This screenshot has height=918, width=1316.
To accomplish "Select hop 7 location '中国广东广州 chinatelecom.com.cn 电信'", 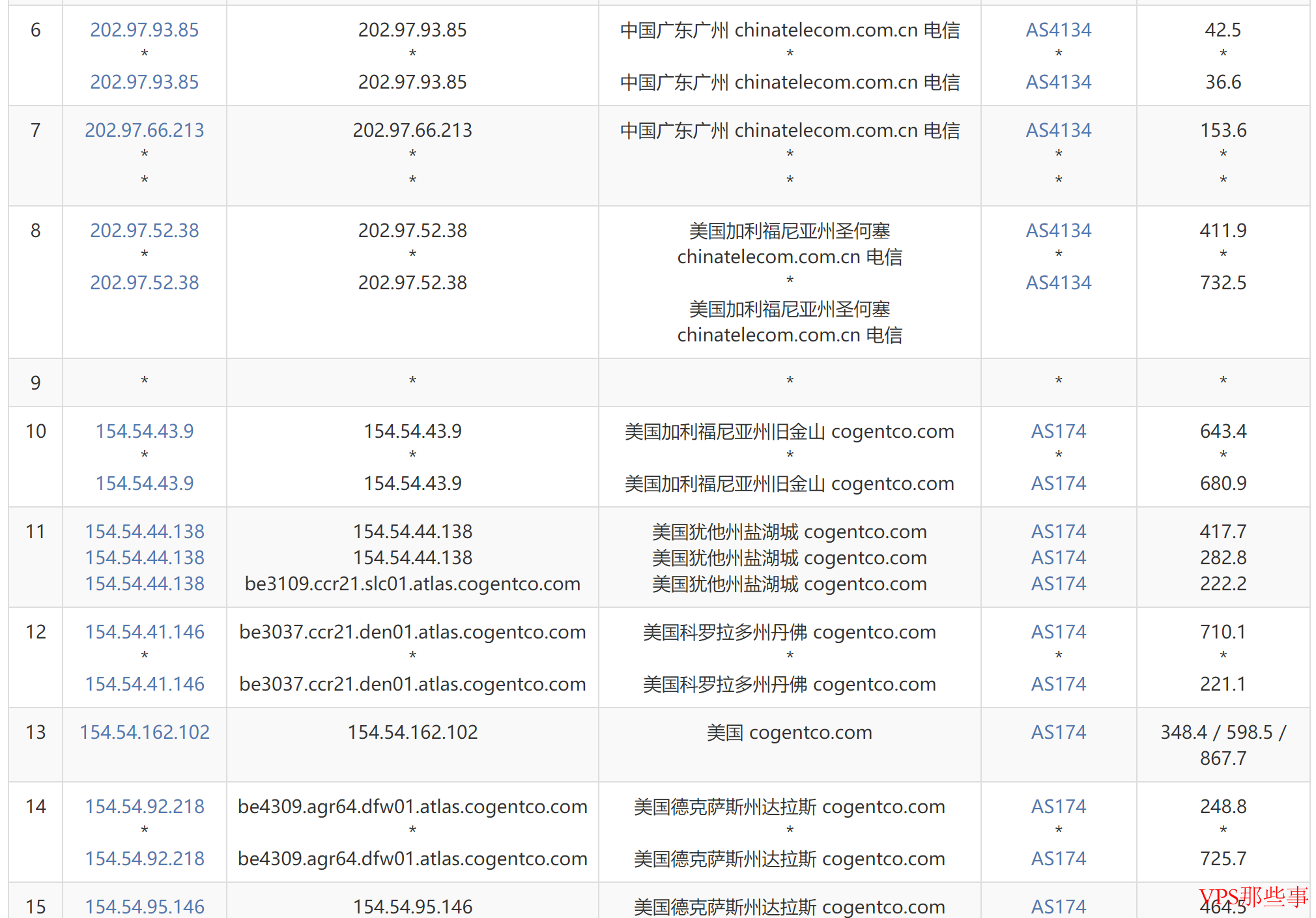I will click(x=790, y=130).
